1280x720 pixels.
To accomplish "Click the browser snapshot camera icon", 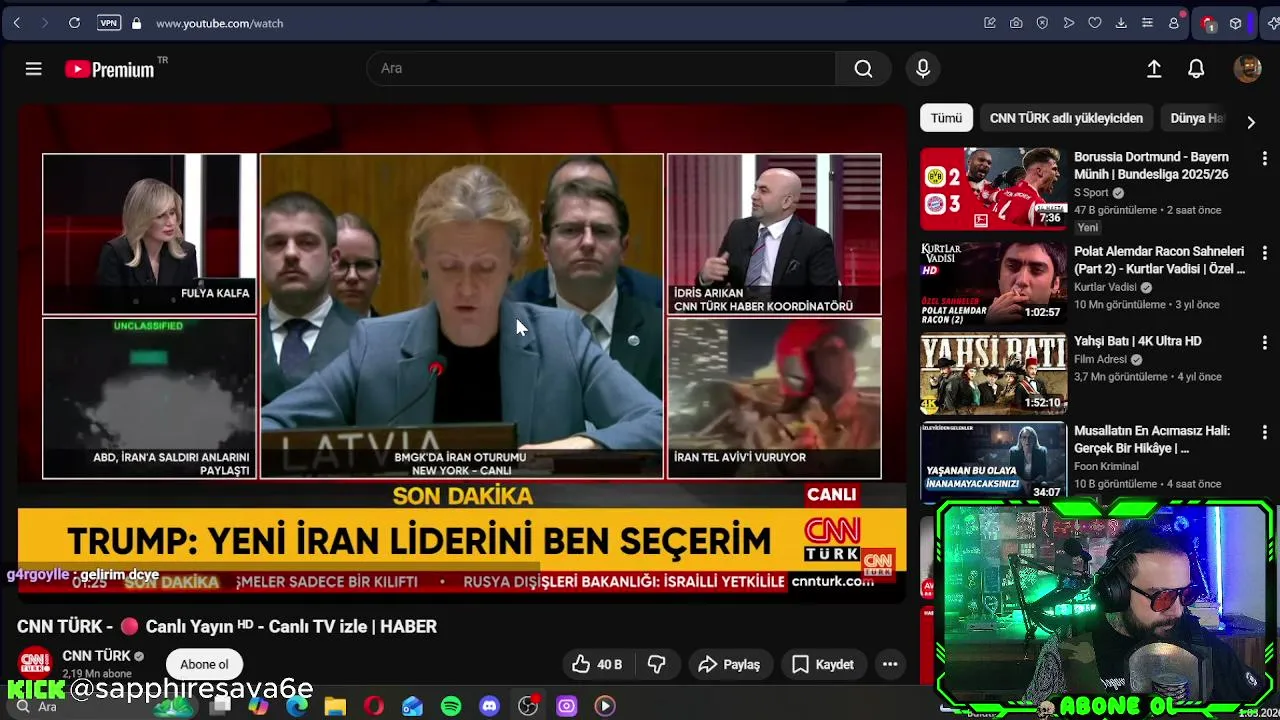I will coord(1016,23).
